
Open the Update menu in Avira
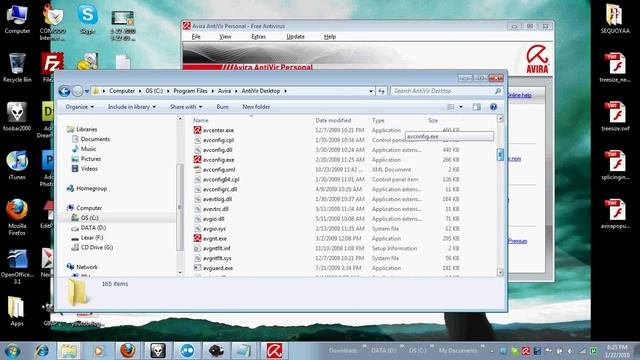295,36
